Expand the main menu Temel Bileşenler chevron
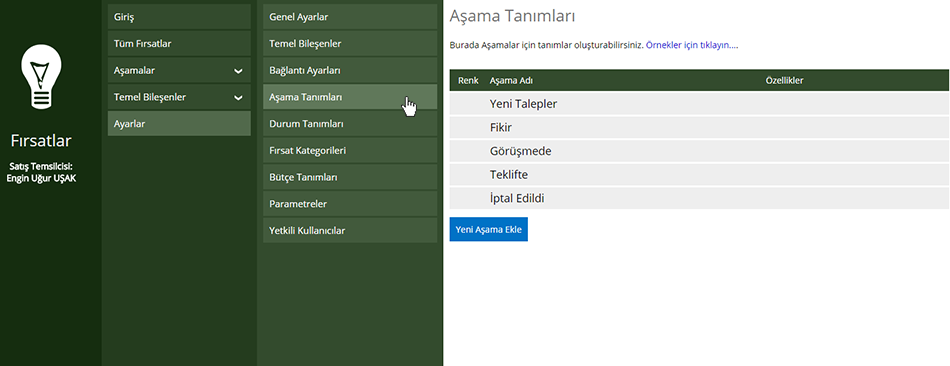 coord(238,98)
